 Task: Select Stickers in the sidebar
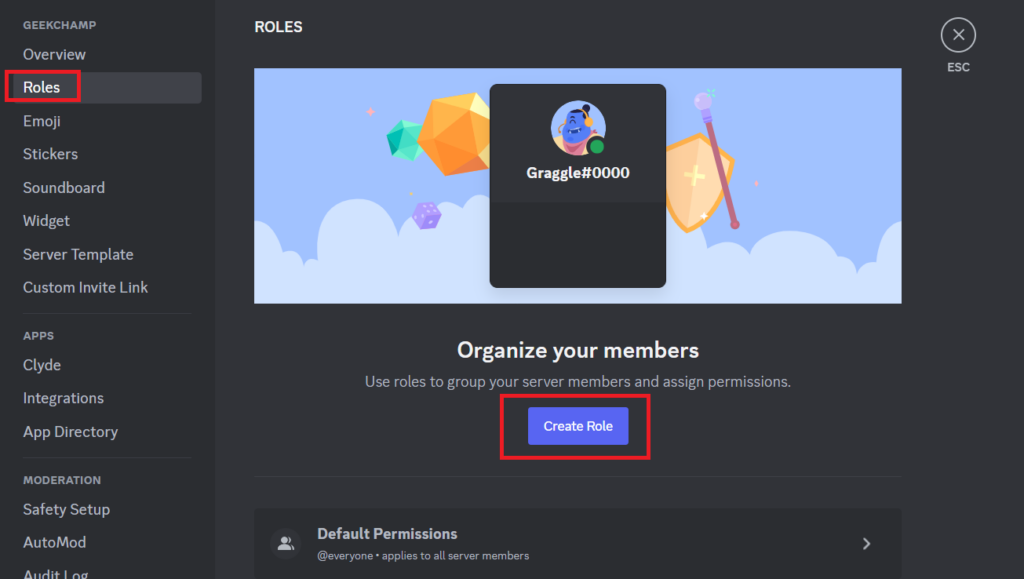(50, 154)
